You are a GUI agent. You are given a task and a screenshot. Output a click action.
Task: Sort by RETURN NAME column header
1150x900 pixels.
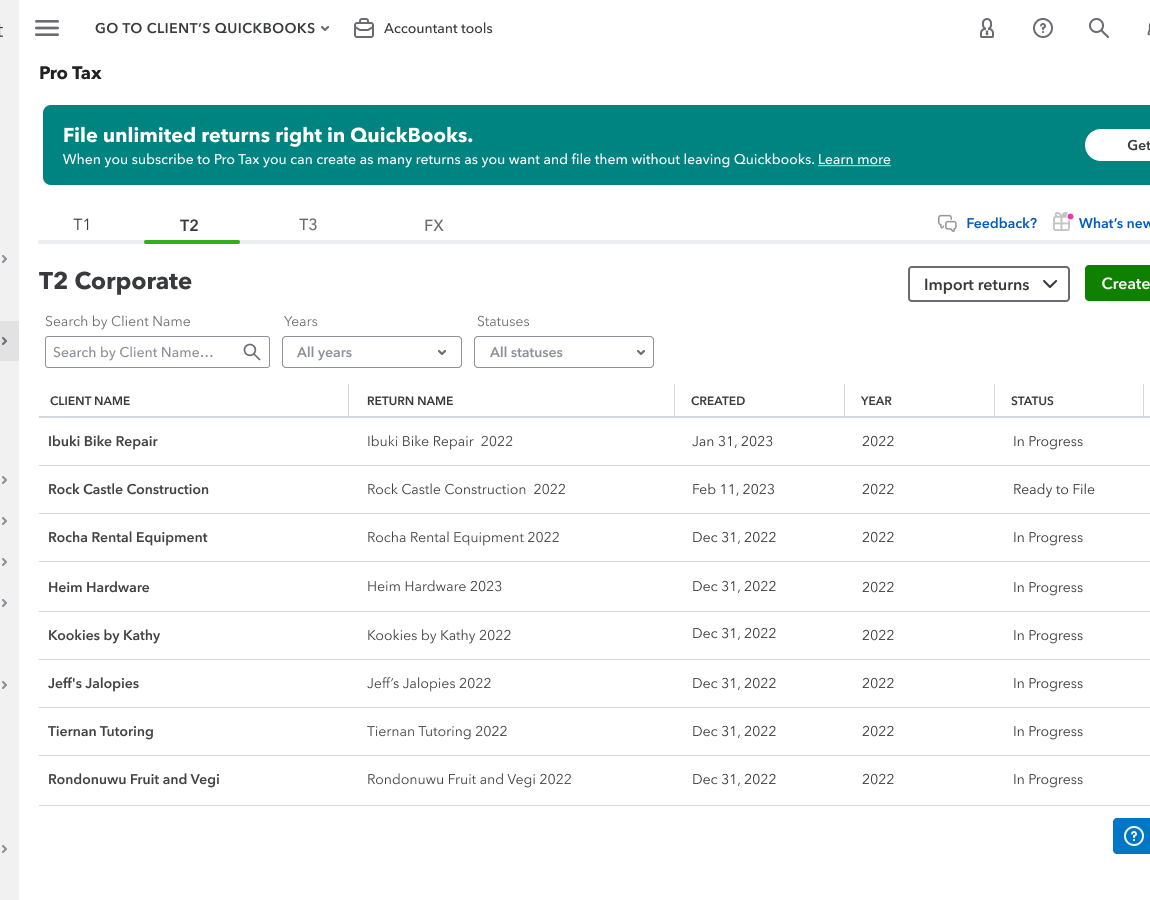pos(410,400)
